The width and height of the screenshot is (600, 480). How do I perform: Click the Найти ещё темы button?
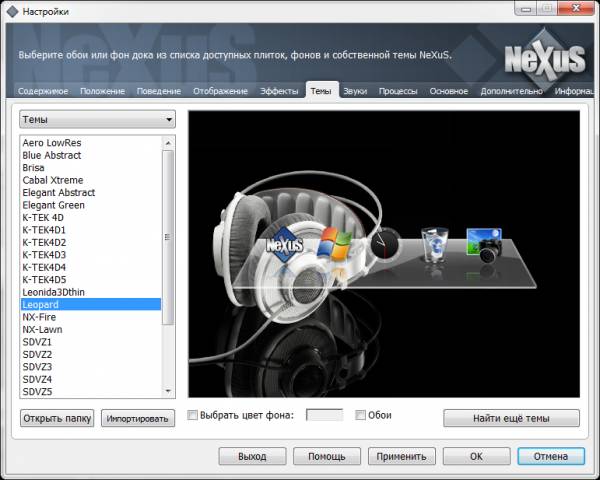point(511,418)
